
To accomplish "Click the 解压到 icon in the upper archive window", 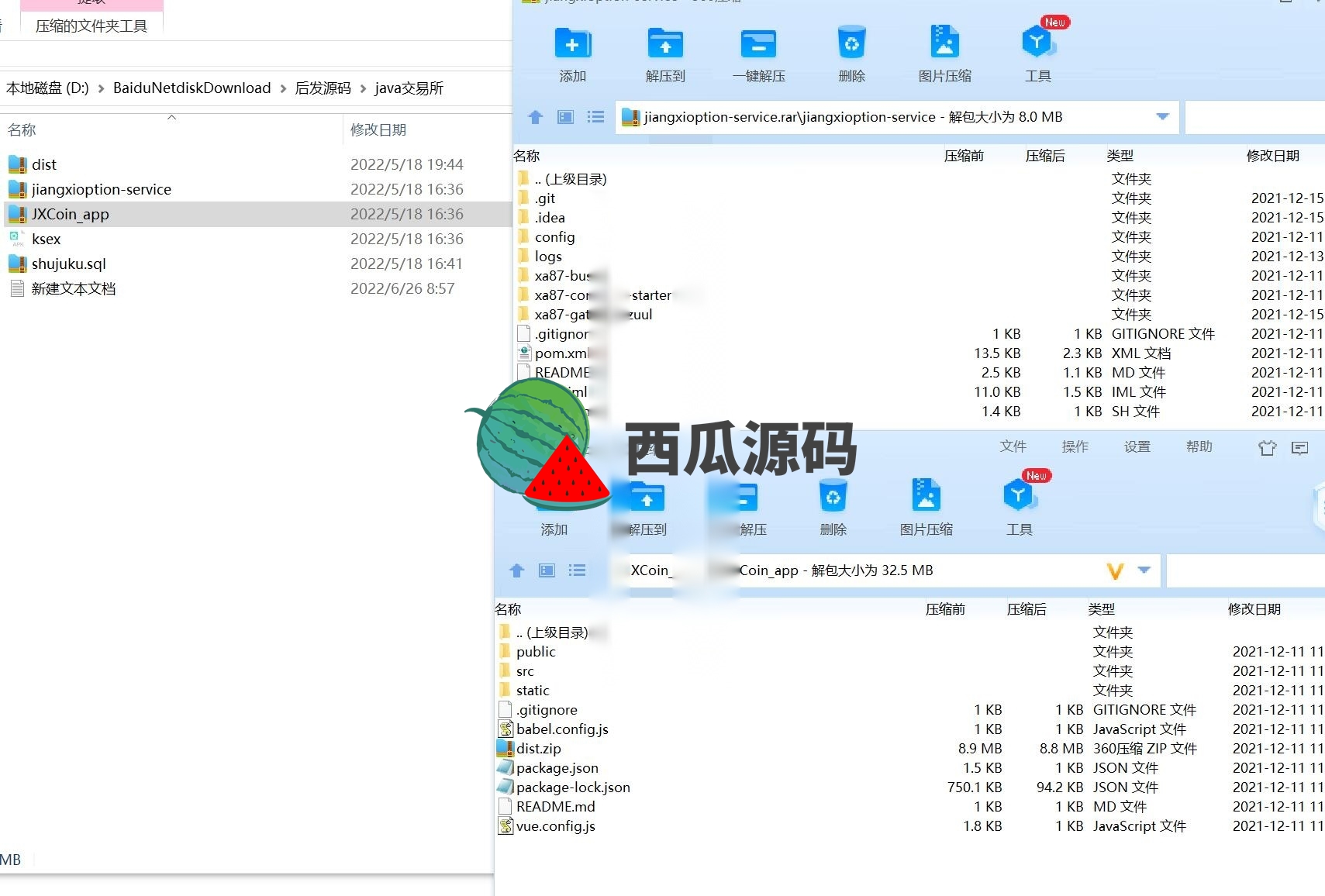I will [x=665, y=43].
